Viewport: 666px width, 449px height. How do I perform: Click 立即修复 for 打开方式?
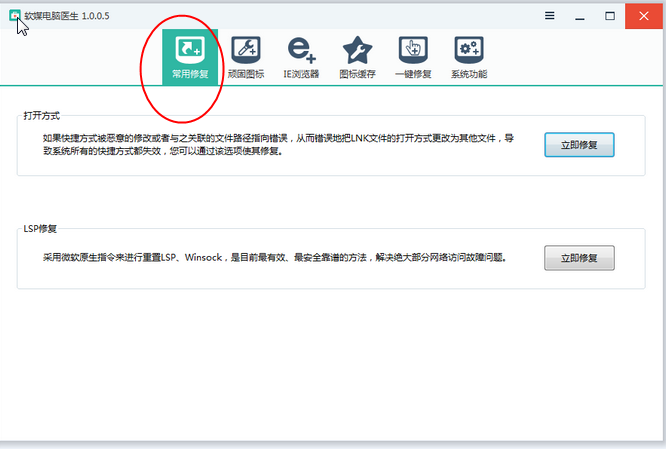(x=579, y=145)
